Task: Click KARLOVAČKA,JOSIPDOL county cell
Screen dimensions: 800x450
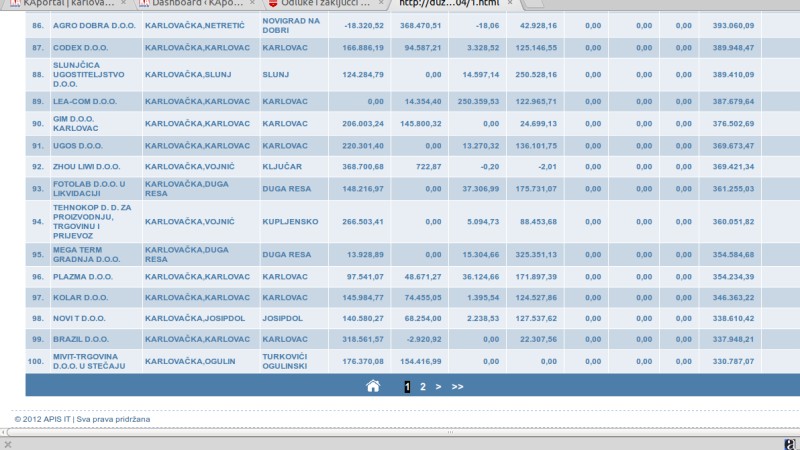Action: tap(195, 318)
